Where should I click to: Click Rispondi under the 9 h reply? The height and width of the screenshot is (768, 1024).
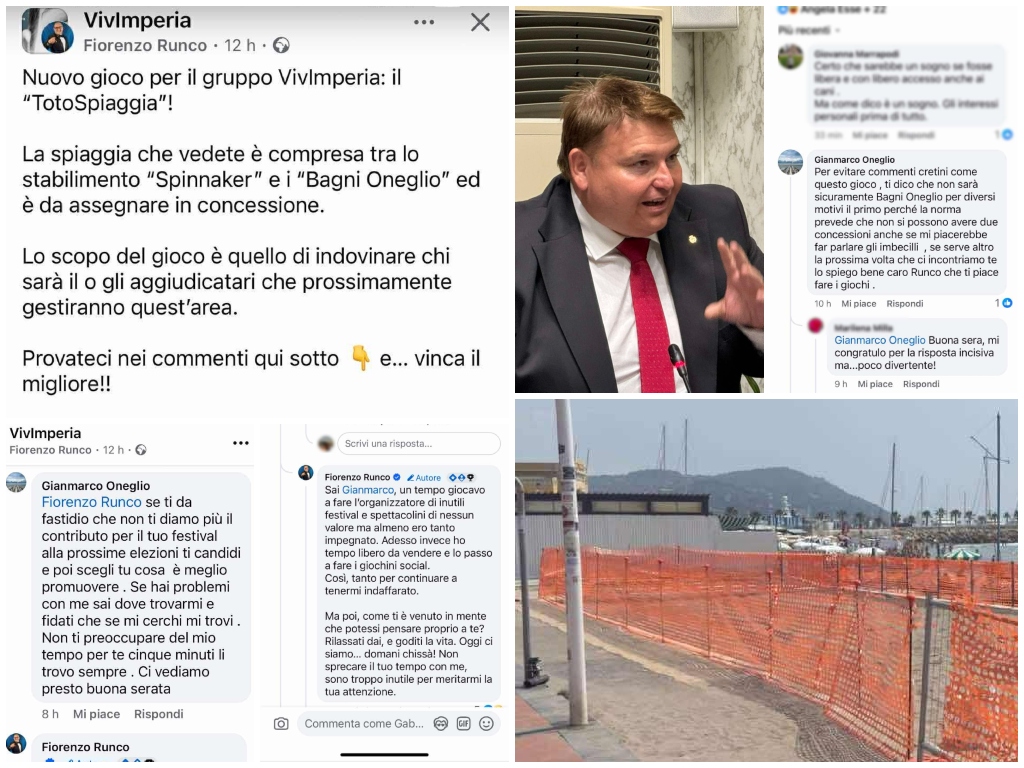click(921, 384)
